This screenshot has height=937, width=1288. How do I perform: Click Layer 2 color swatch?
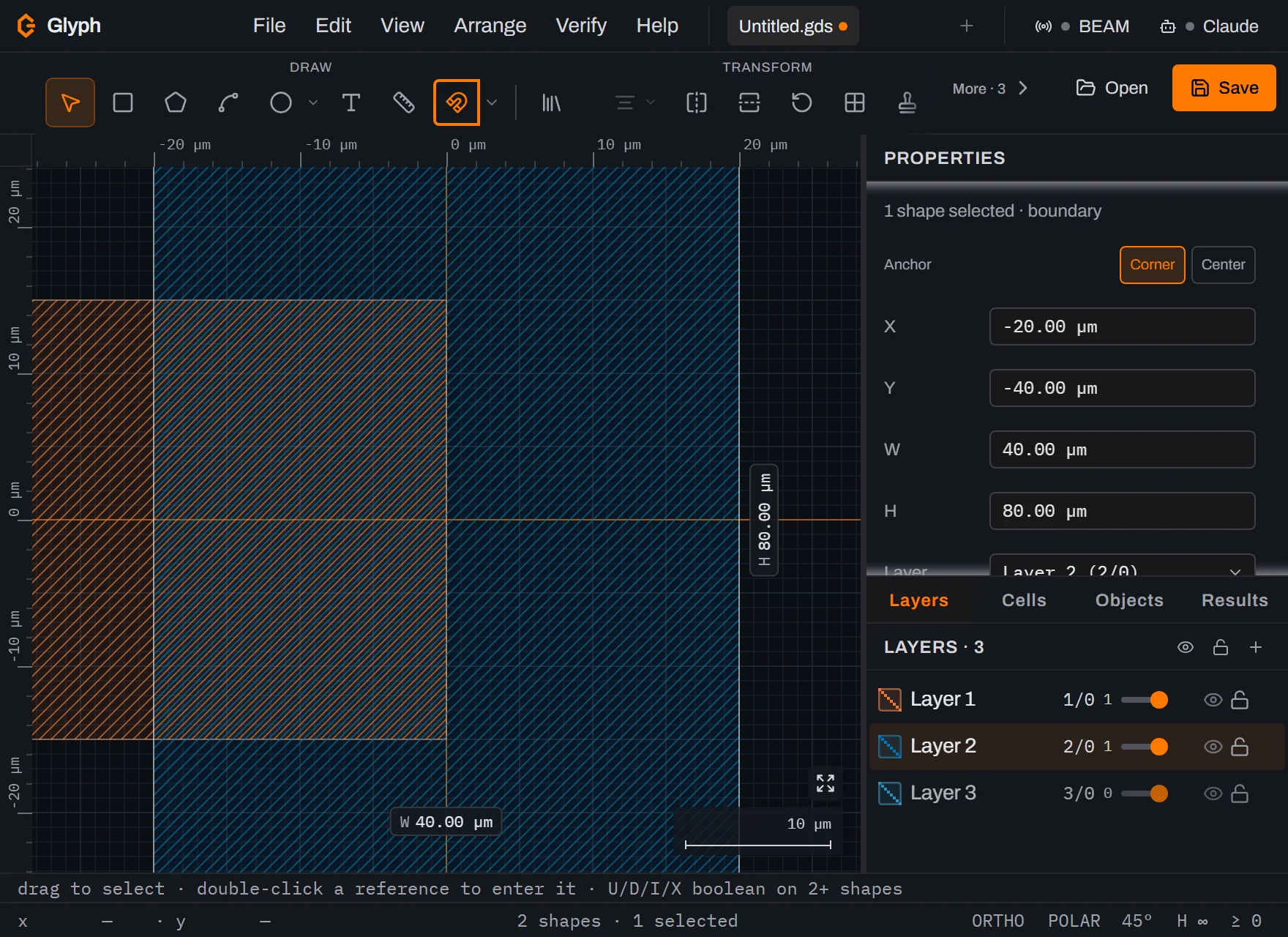890,747
